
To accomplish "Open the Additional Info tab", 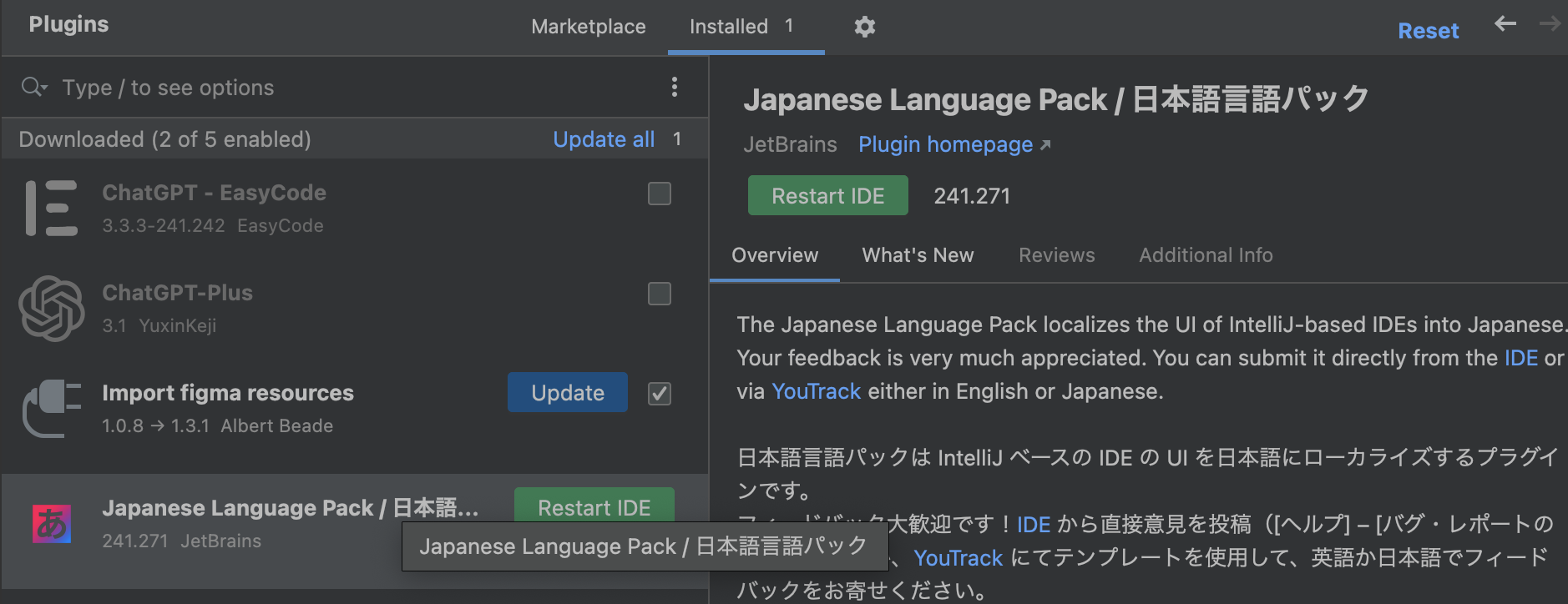I will coord(1206,255).
